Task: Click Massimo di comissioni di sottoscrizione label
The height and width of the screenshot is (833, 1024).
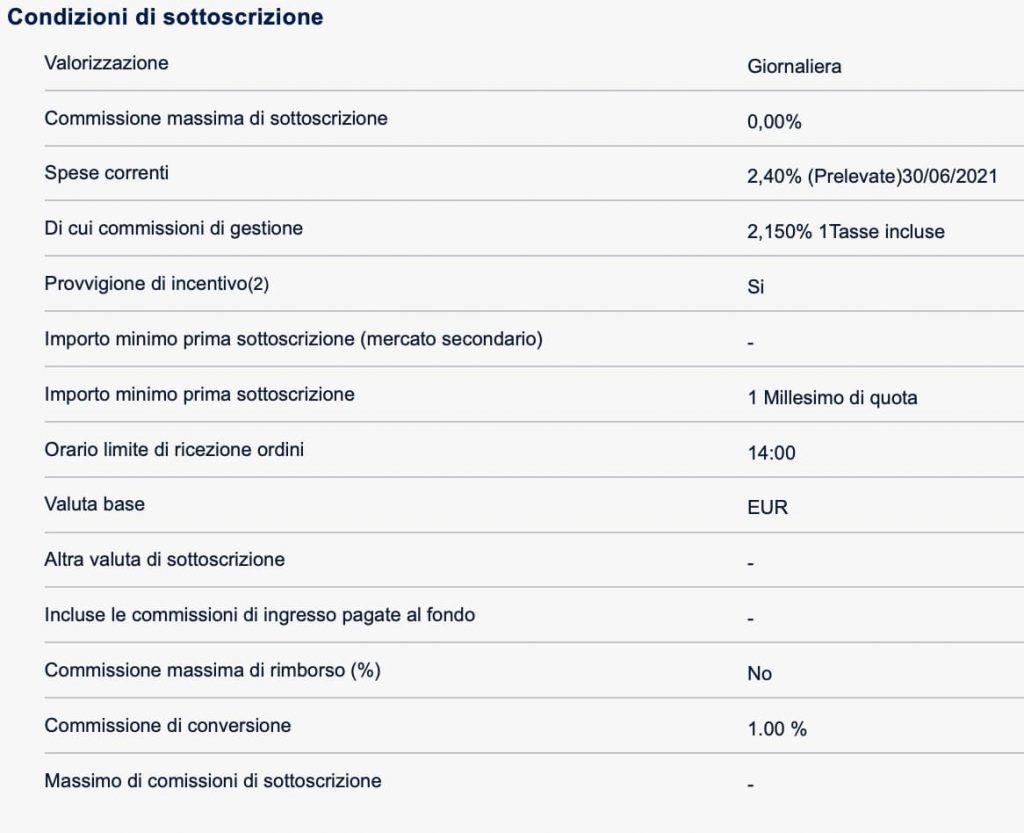Action: pyautogui.click(x=213, y=780)
